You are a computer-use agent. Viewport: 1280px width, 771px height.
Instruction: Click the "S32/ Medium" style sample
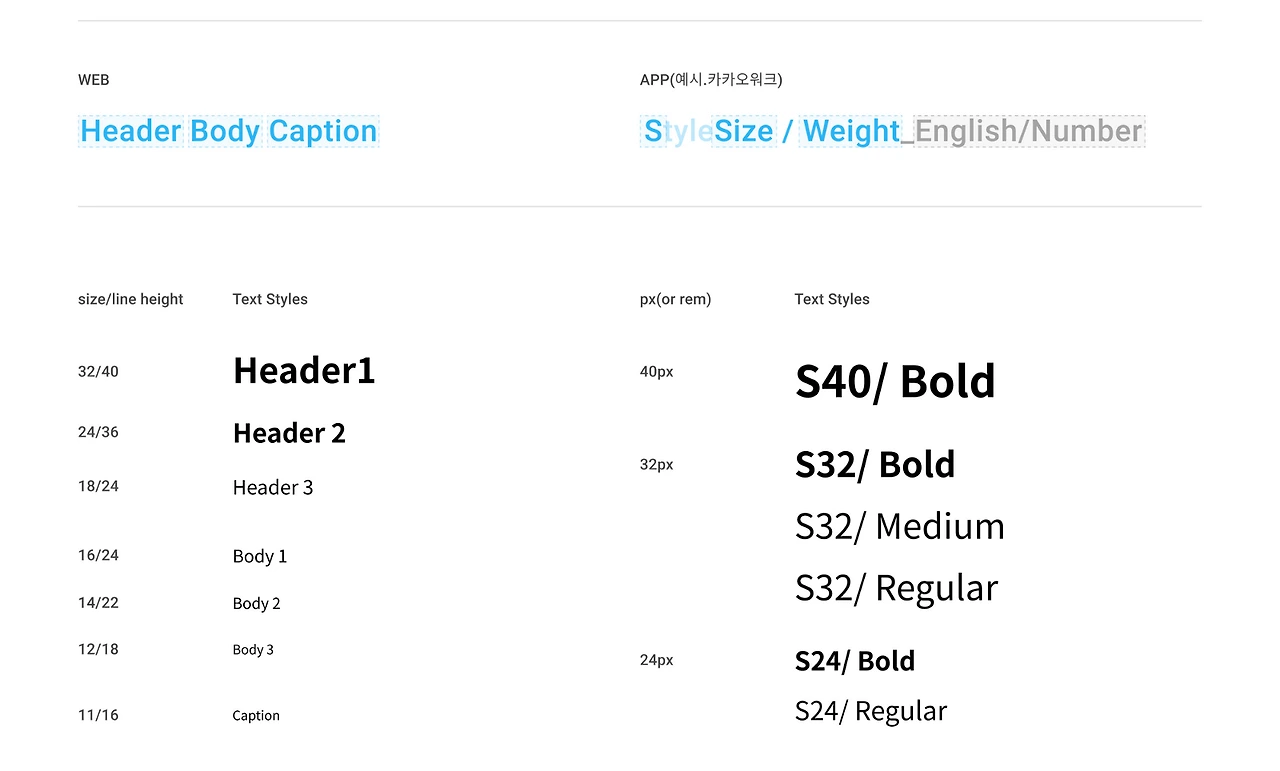(900, 526)
